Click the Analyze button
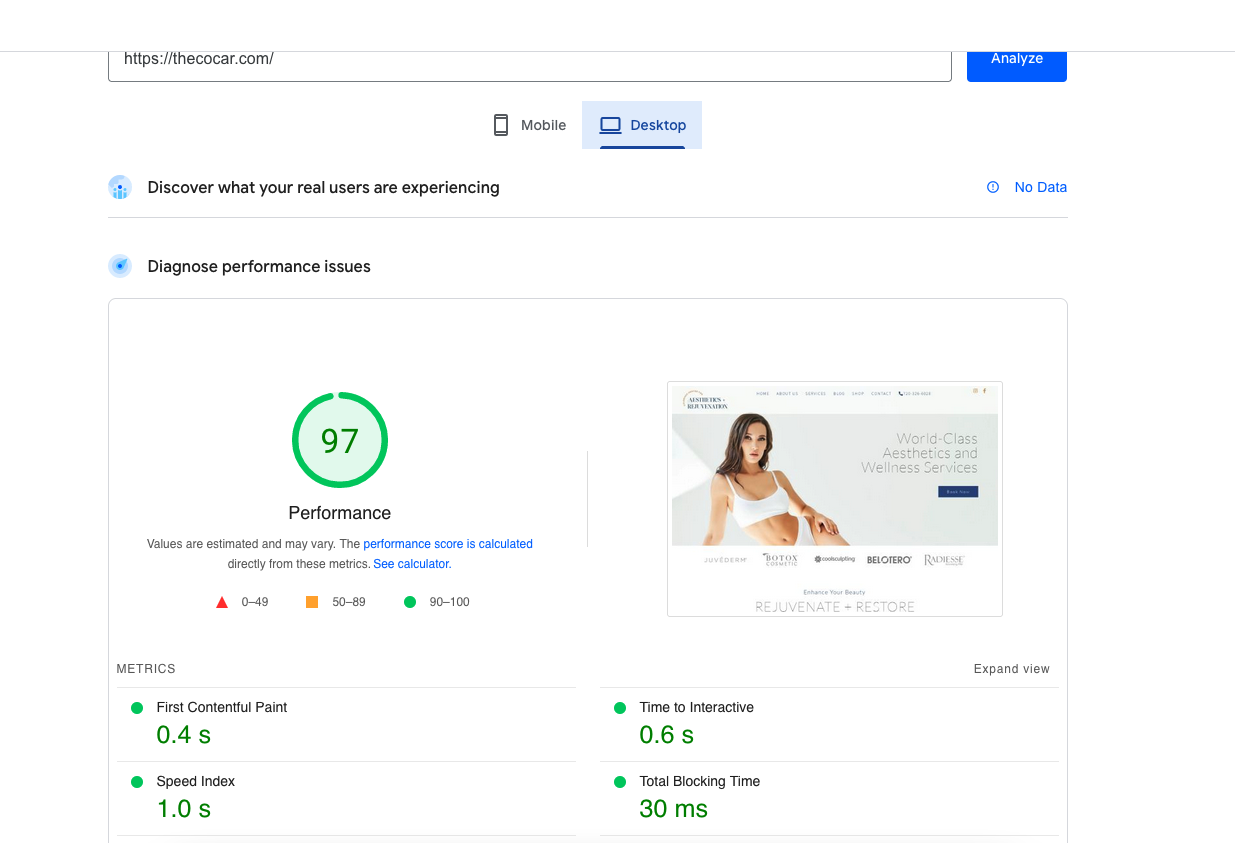The width and height of the screenshot is (1235, 843). click(1017, 59)
